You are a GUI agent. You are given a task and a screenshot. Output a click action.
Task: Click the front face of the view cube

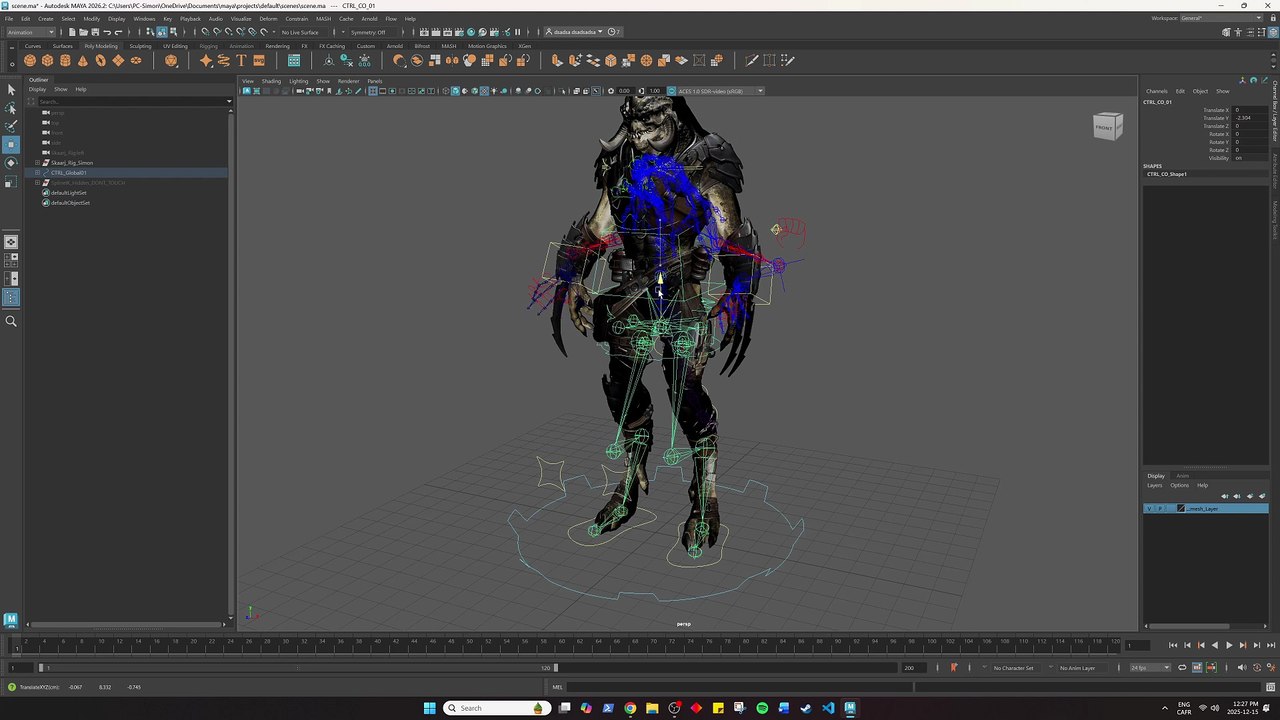1104,127
